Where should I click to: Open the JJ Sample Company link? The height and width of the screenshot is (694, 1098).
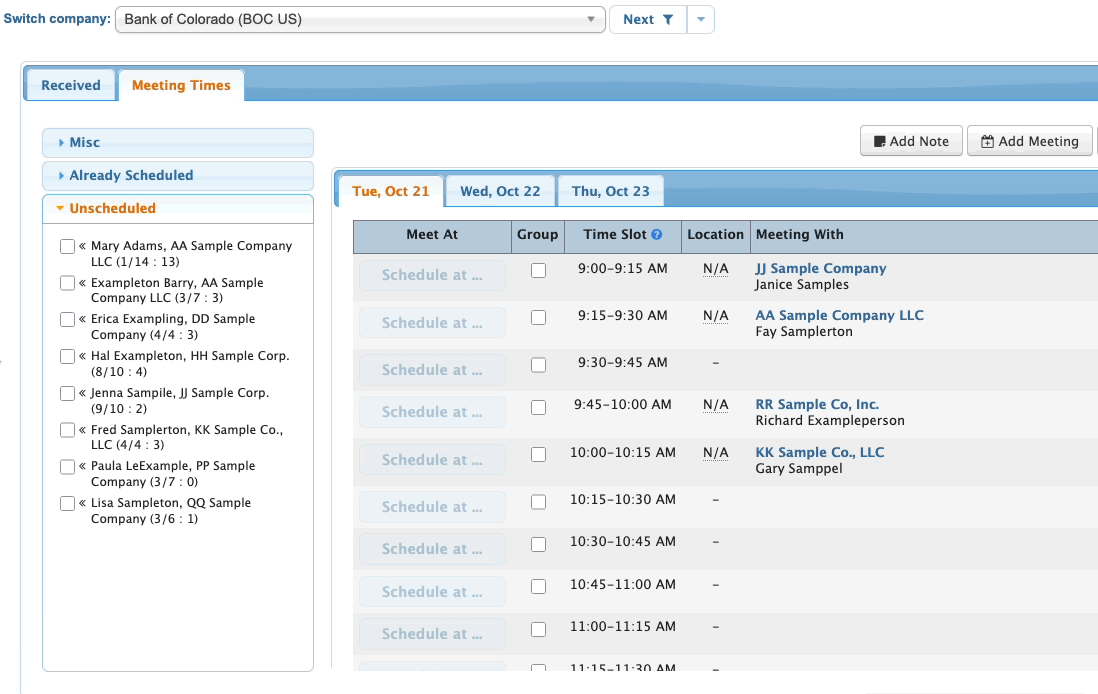[820, 268]
